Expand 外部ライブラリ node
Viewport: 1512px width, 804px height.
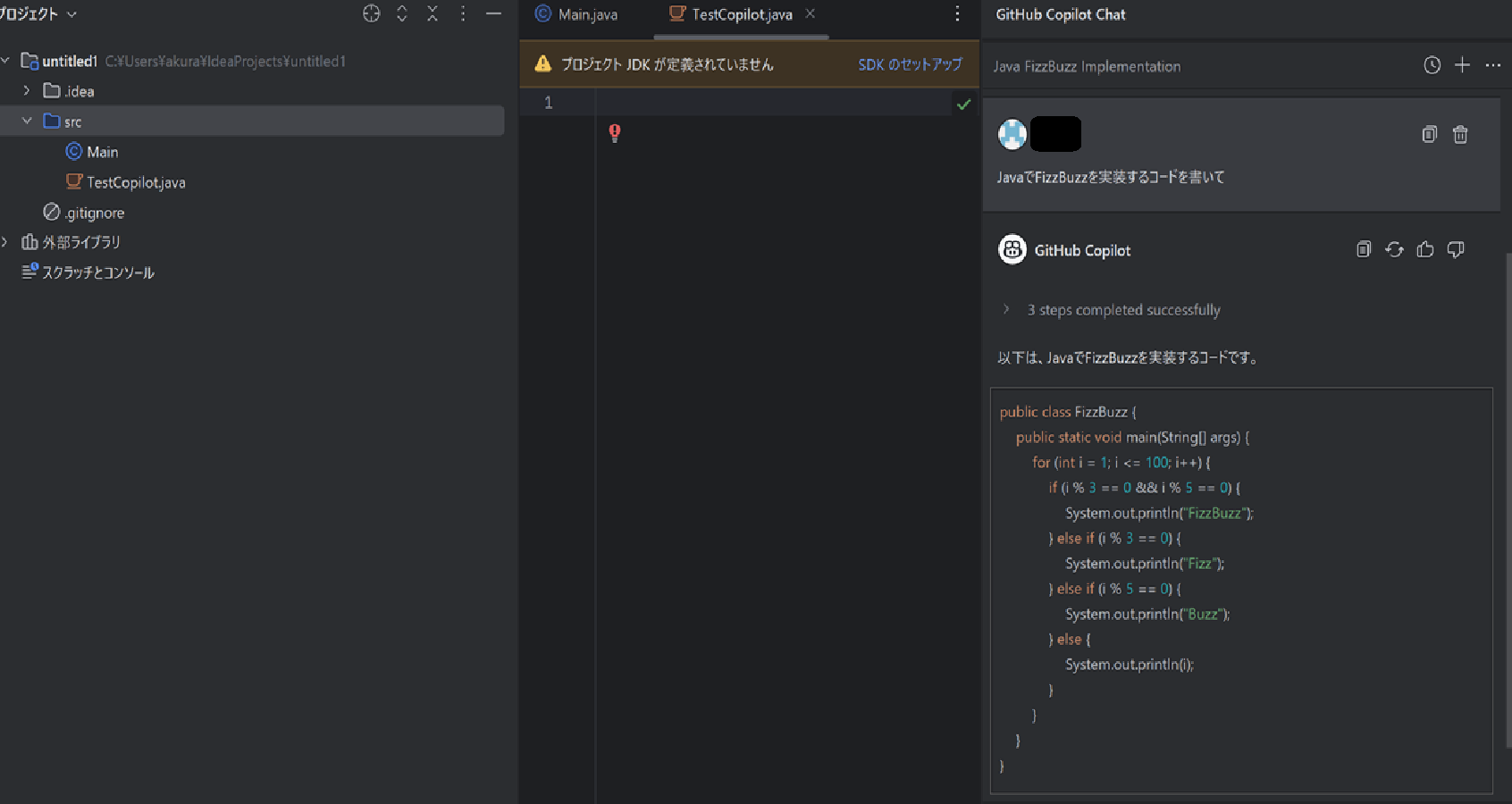pos(5,242)
